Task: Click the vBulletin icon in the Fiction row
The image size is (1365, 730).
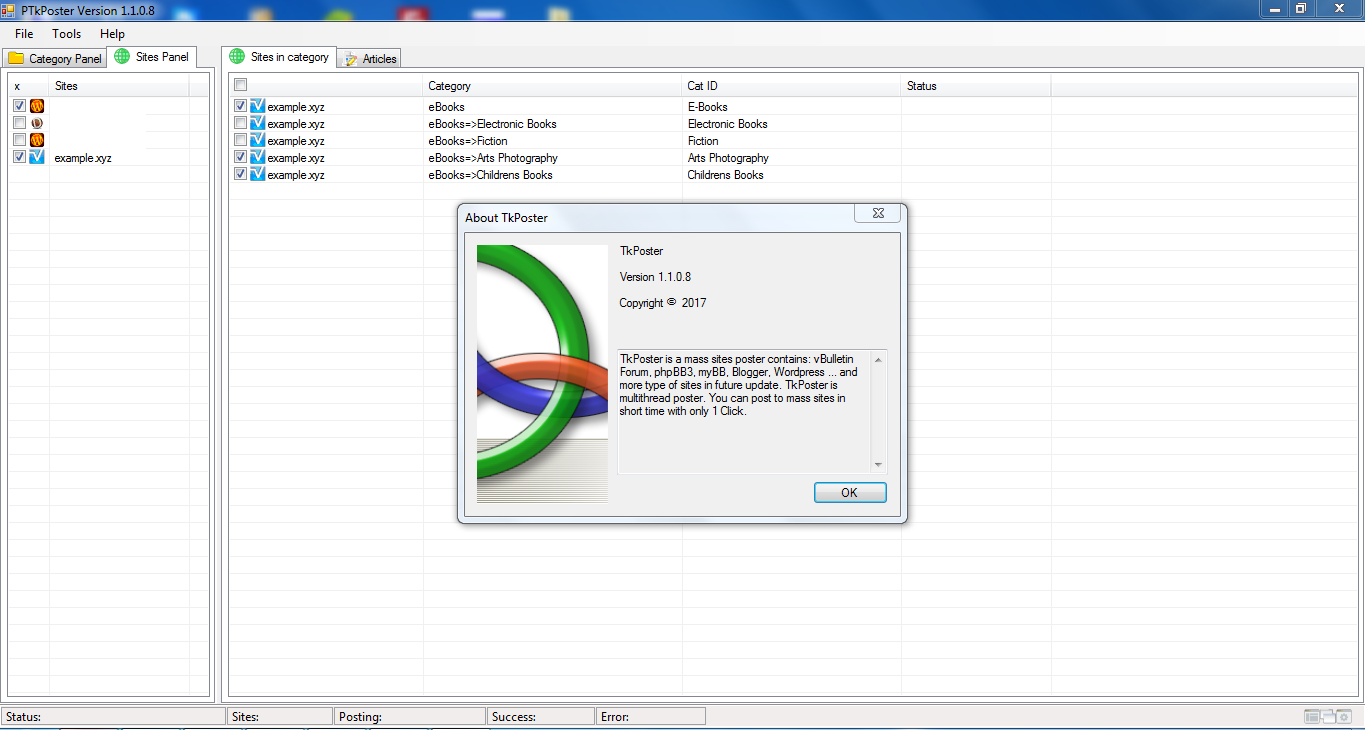Action: pyautogui.click(x=257, y=140)
